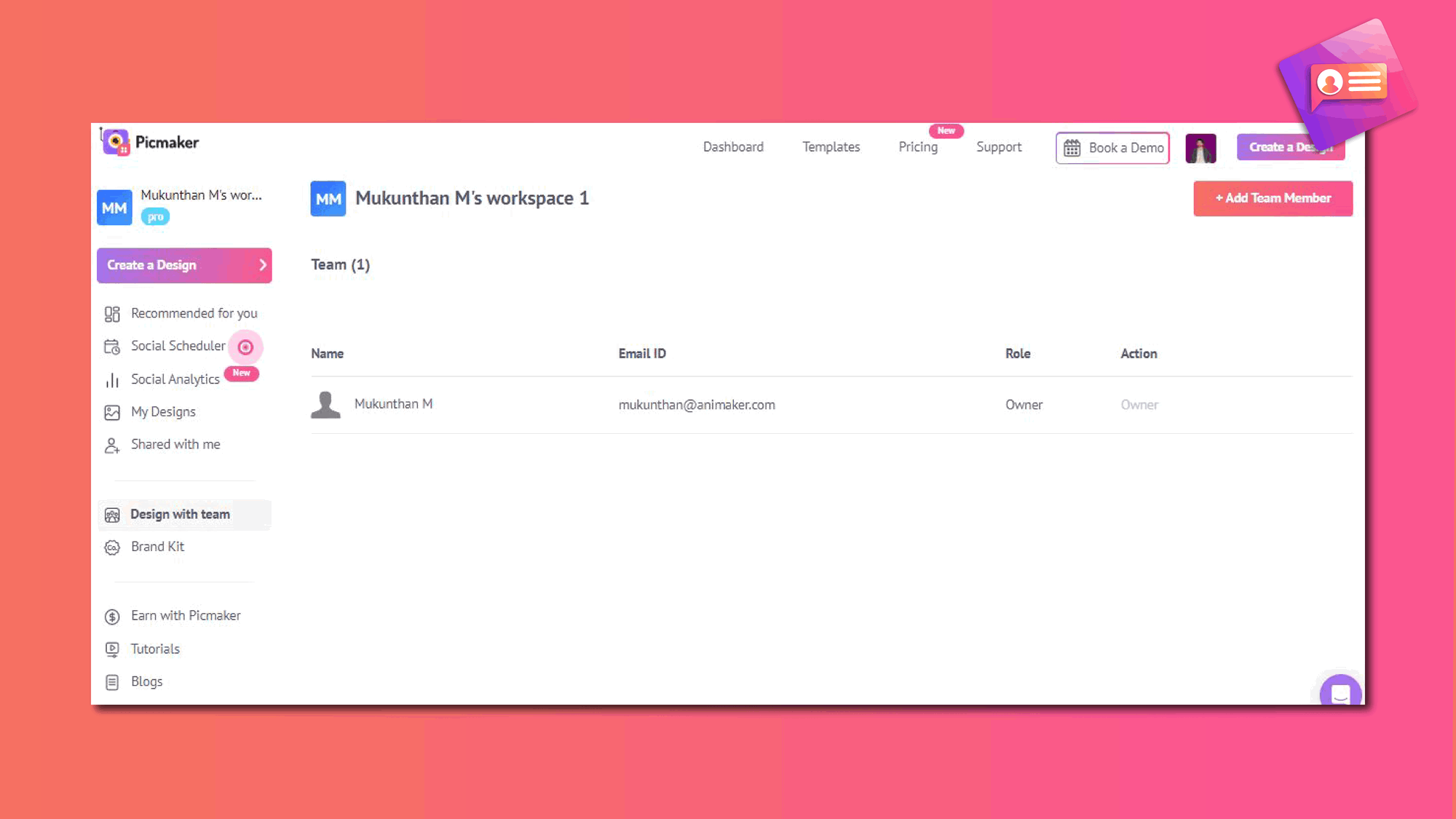Open the Pricing nav item
The image size is (1456, 819).
tap(918, 147)
